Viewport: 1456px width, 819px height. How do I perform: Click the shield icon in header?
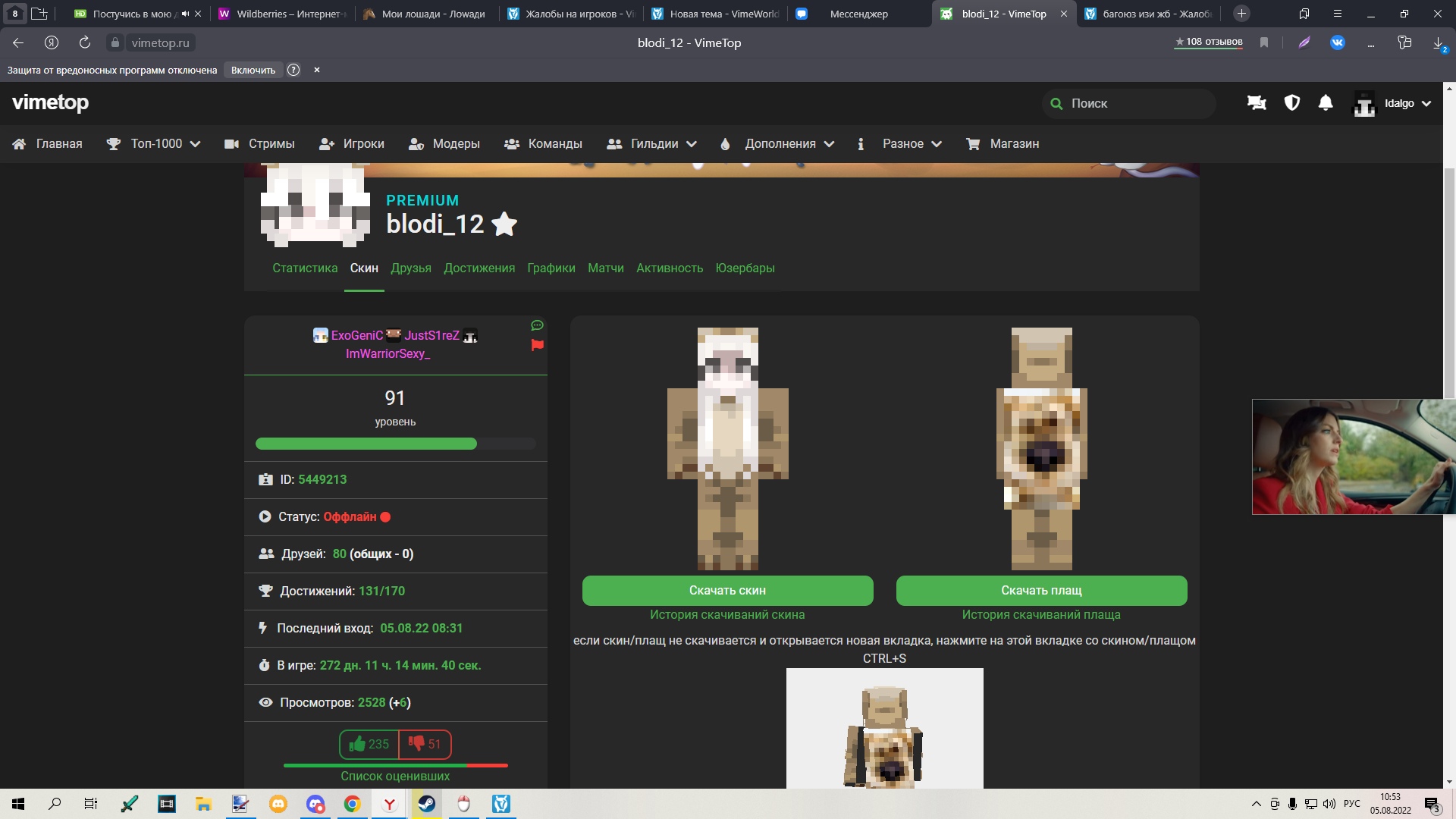coord(1292,103)
